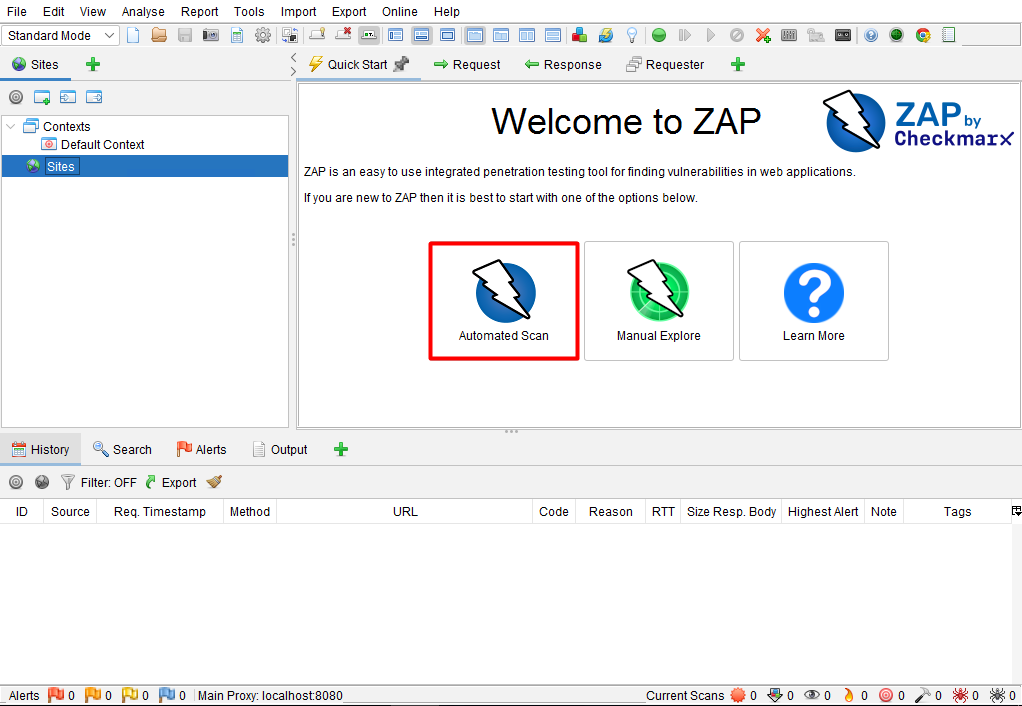Click the pin icon on Quick Start tab

(402, 64)
